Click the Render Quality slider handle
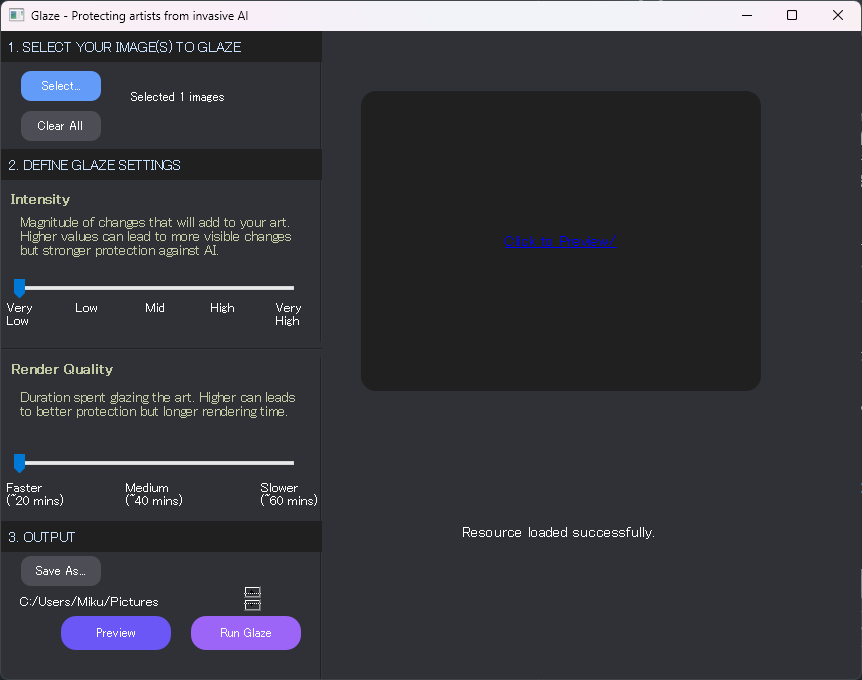Image resolution: width=862 pixels, height=680 pixels. [19, 463]
